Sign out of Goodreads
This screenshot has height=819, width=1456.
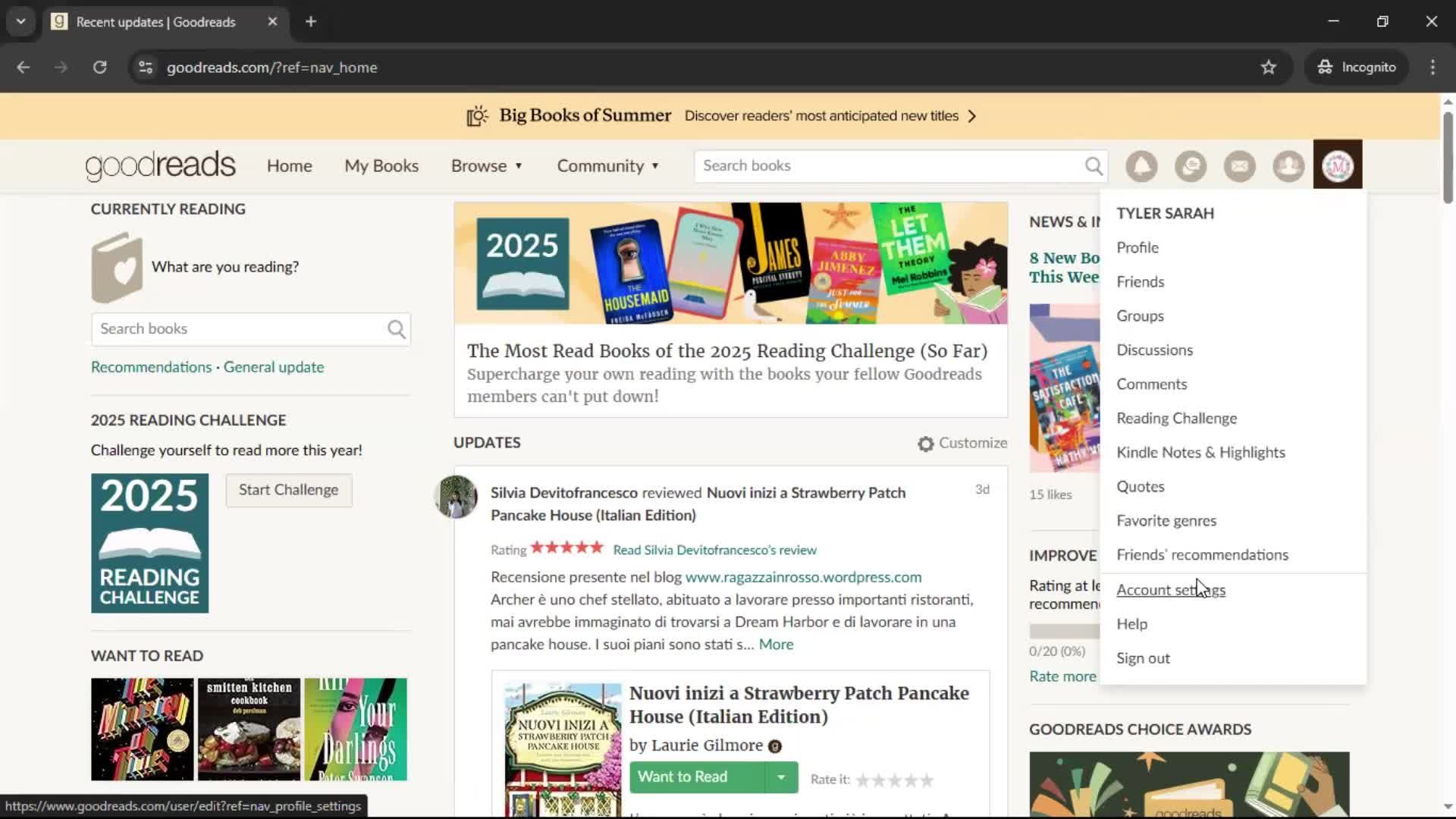pos(1143,658)
